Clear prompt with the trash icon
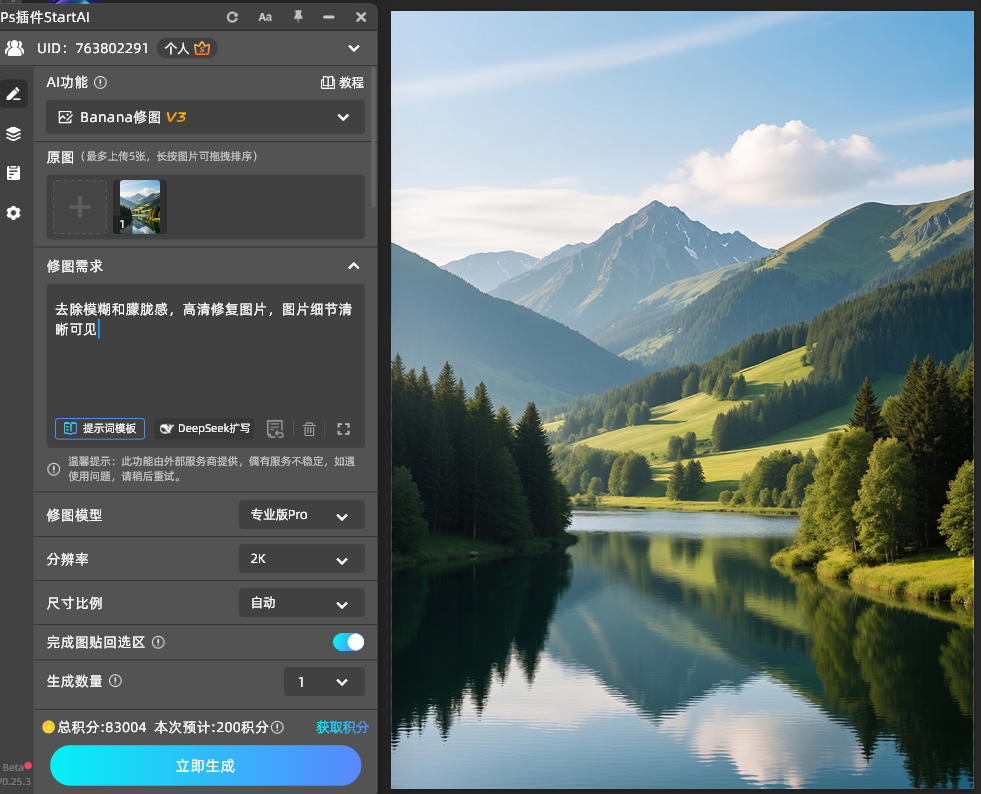 tap(309, 429)
